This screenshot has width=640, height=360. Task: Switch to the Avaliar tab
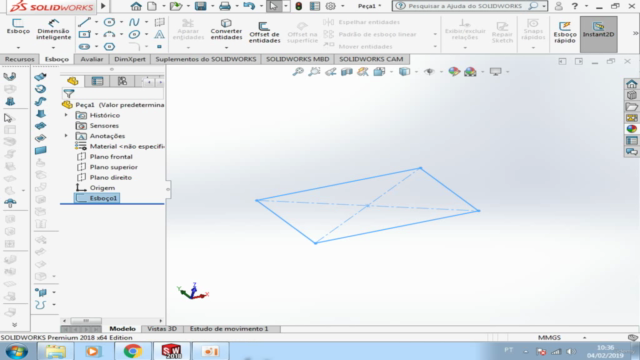tap(91, 59)
